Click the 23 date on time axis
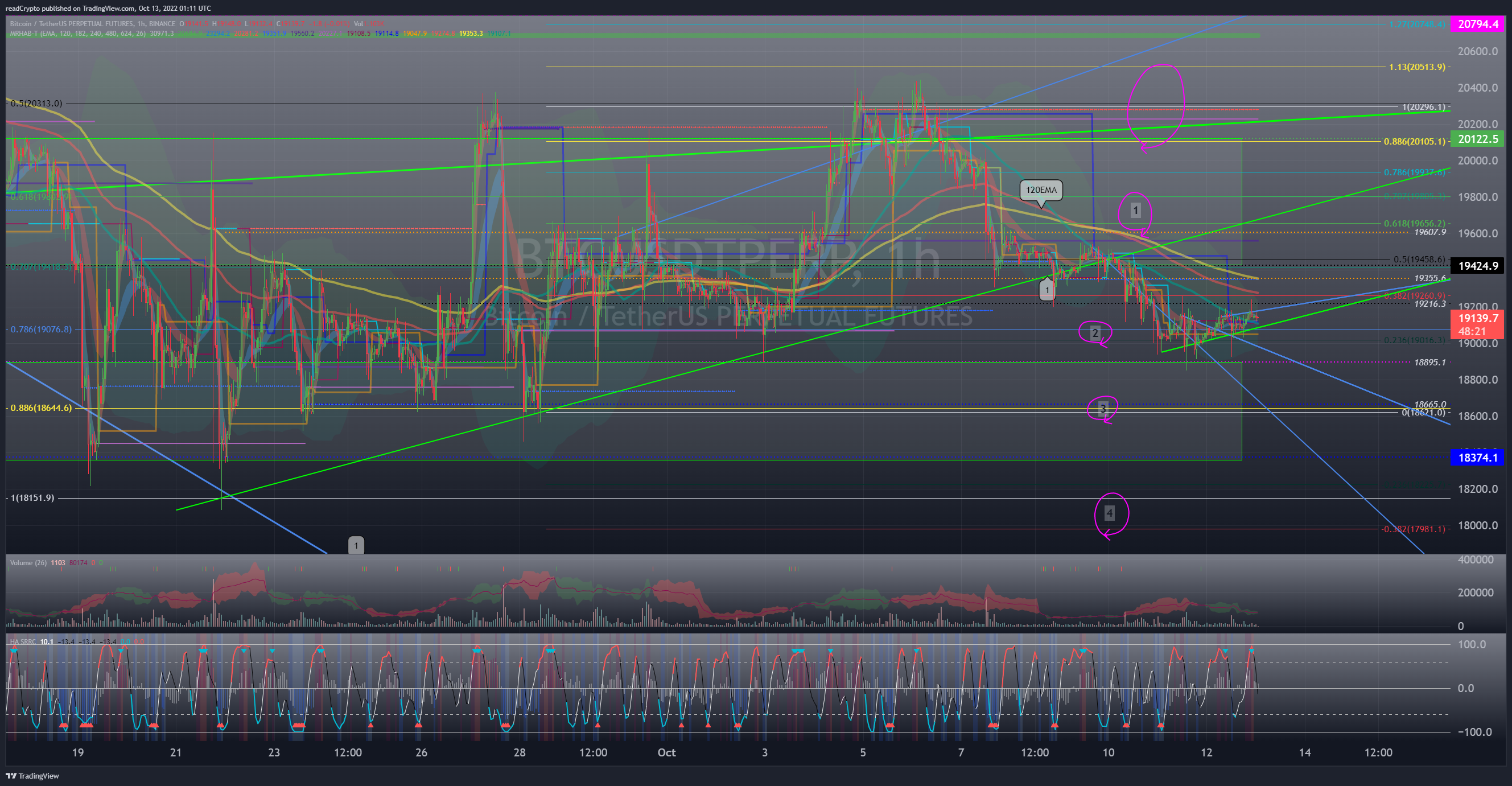1512x786 pixels. pyautogui.click(x=274, y=752)
